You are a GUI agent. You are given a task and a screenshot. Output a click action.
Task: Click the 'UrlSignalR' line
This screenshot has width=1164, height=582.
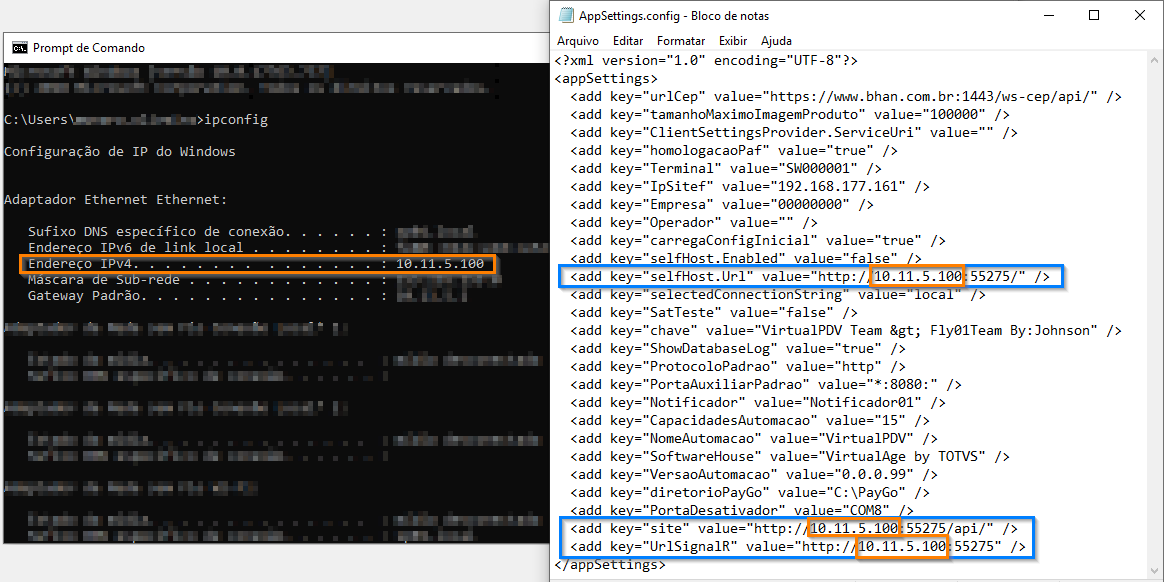click(798, 548)
